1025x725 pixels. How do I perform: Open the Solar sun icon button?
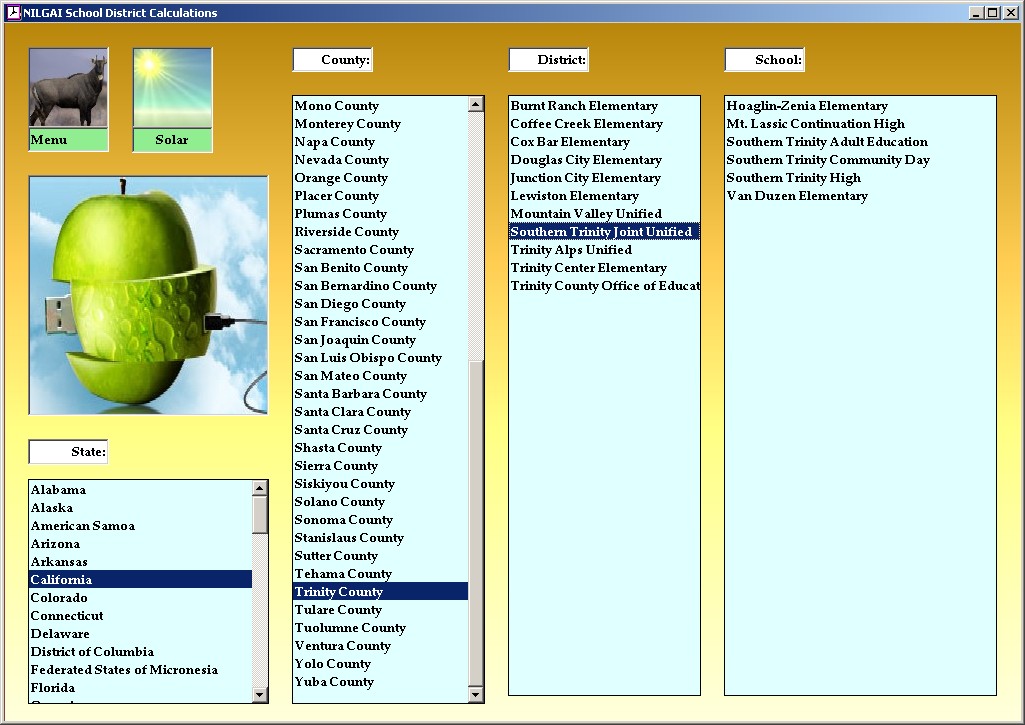(x=172, y=89)
